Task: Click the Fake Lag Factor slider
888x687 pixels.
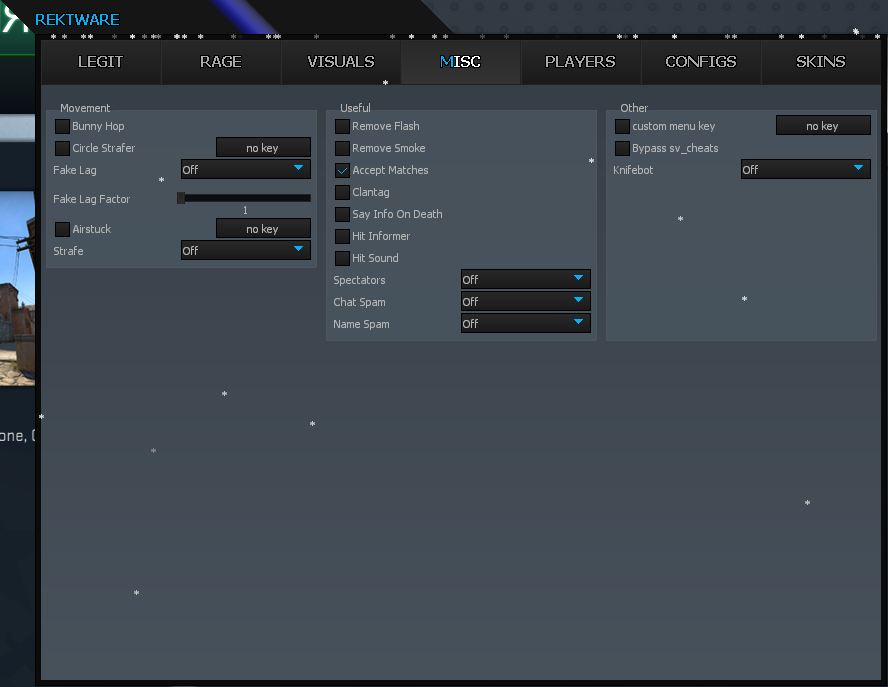Action: (x=244, y=198)
